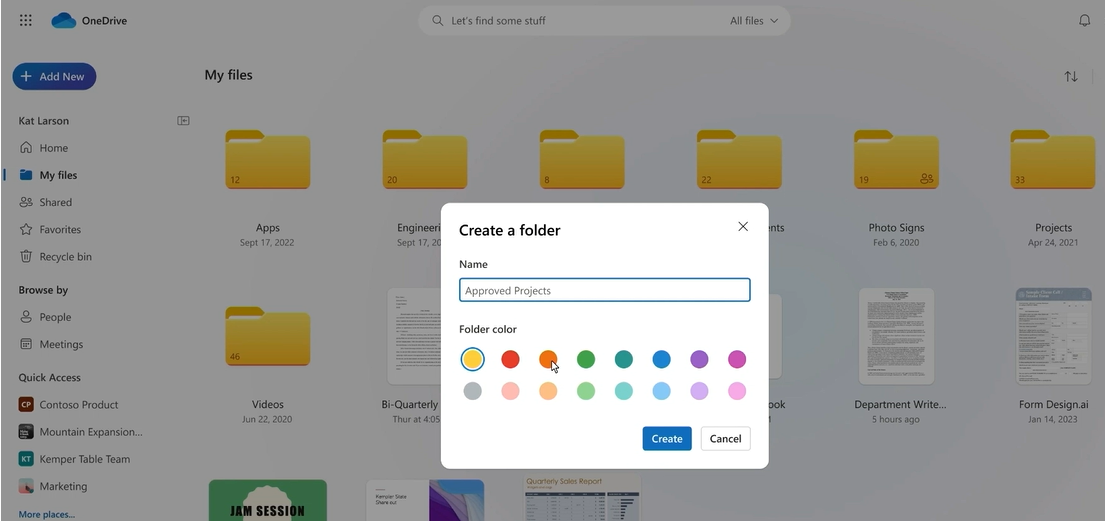This screenshot has width=1105, height=521.
Task: Click the folder Name input field
Action: (604, 290)
